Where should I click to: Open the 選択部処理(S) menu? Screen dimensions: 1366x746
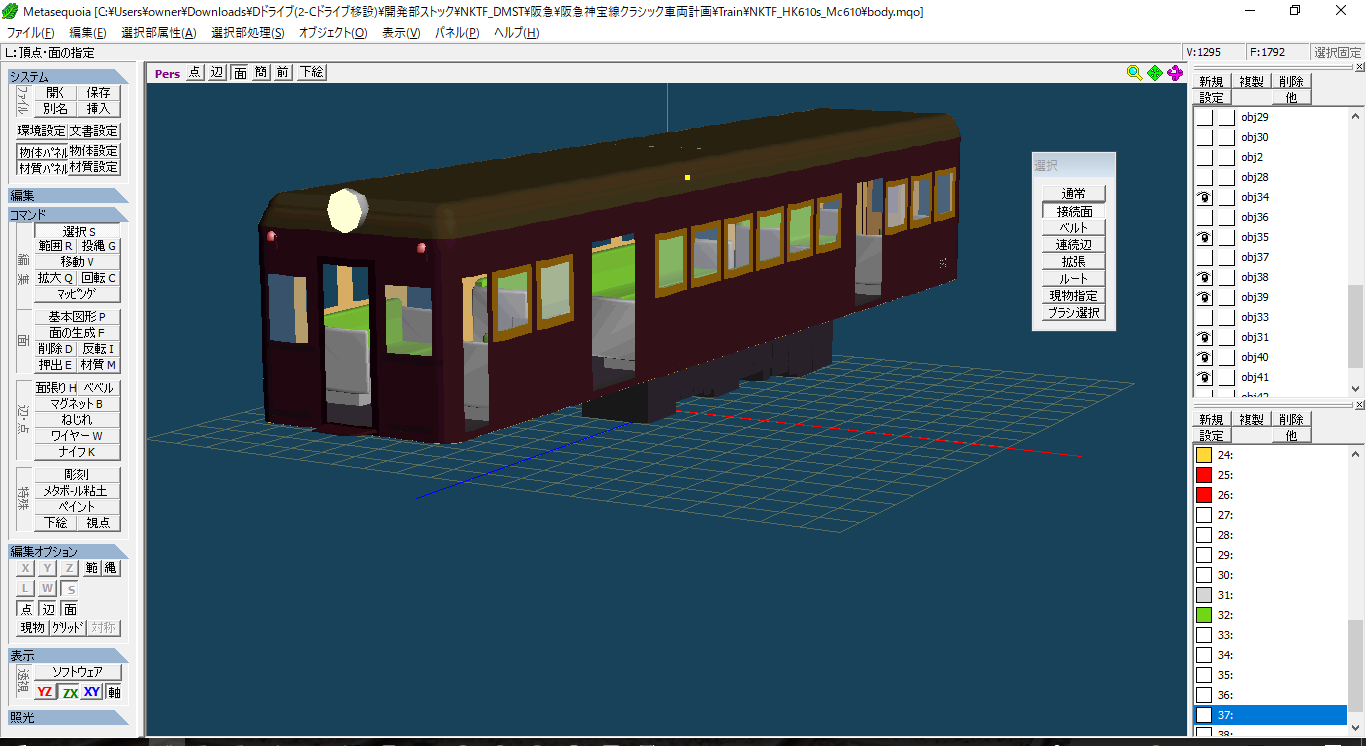pos(247,33)
